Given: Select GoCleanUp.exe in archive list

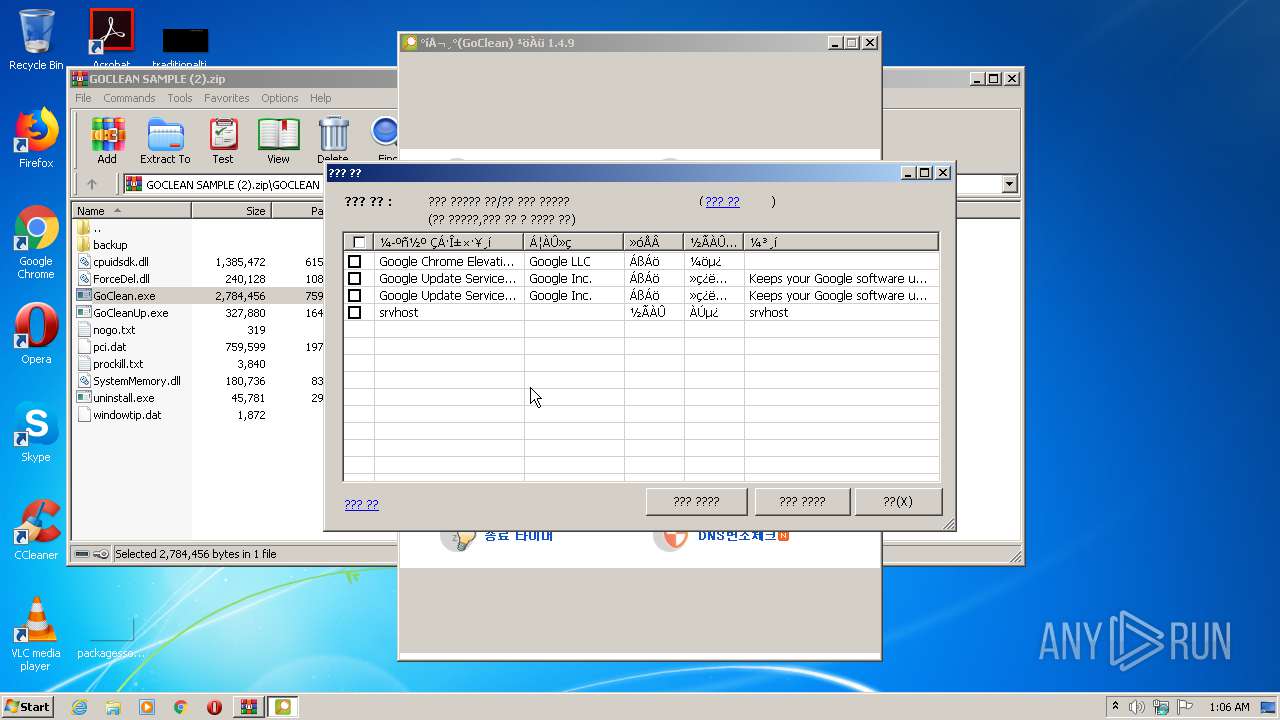Looking at the screenshot, I should 130,313.
